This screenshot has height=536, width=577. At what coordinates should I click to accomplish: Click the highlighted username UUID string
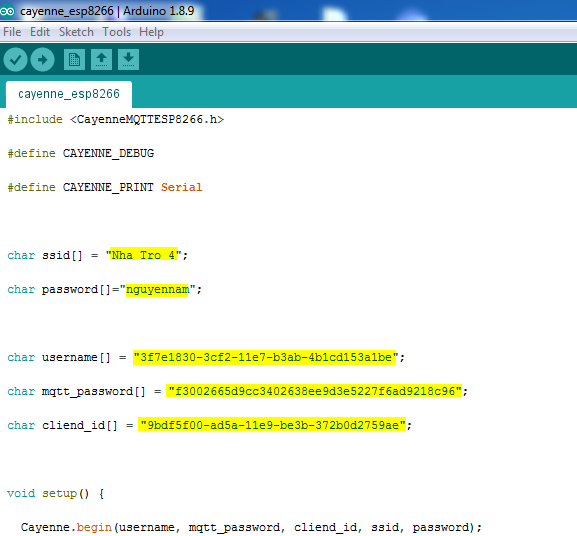pos(264,357)
